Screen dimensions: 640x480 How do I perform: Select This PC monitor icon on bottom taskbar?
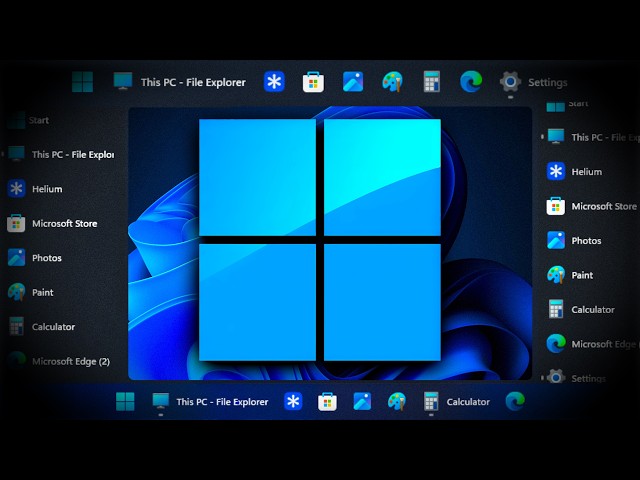pos(160,401)
